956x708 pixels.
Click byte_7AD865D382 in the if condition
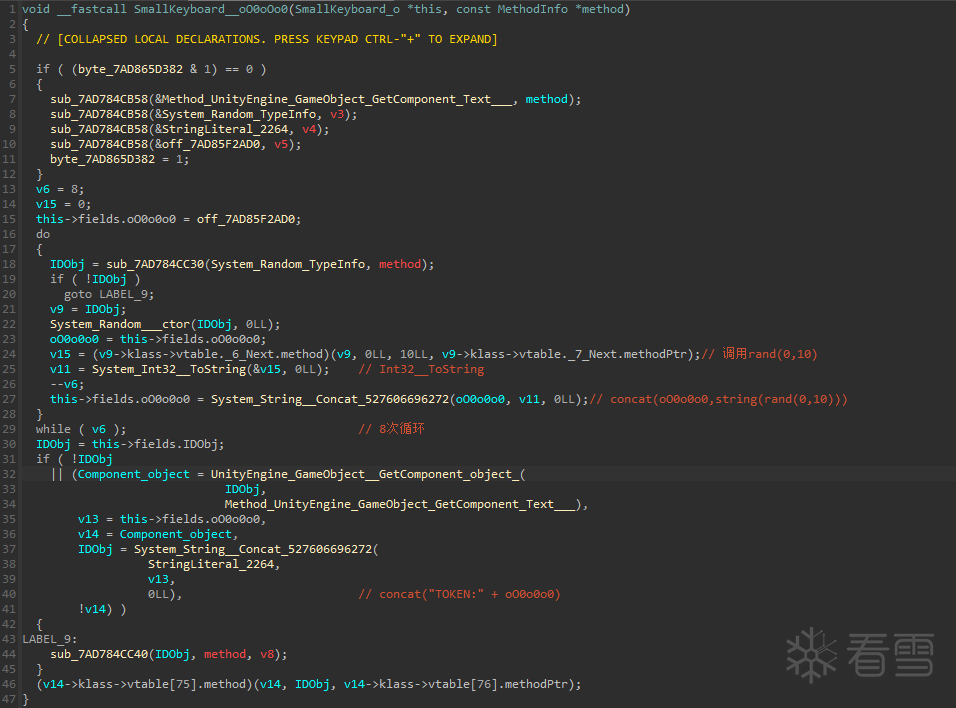tap(130, 69)
